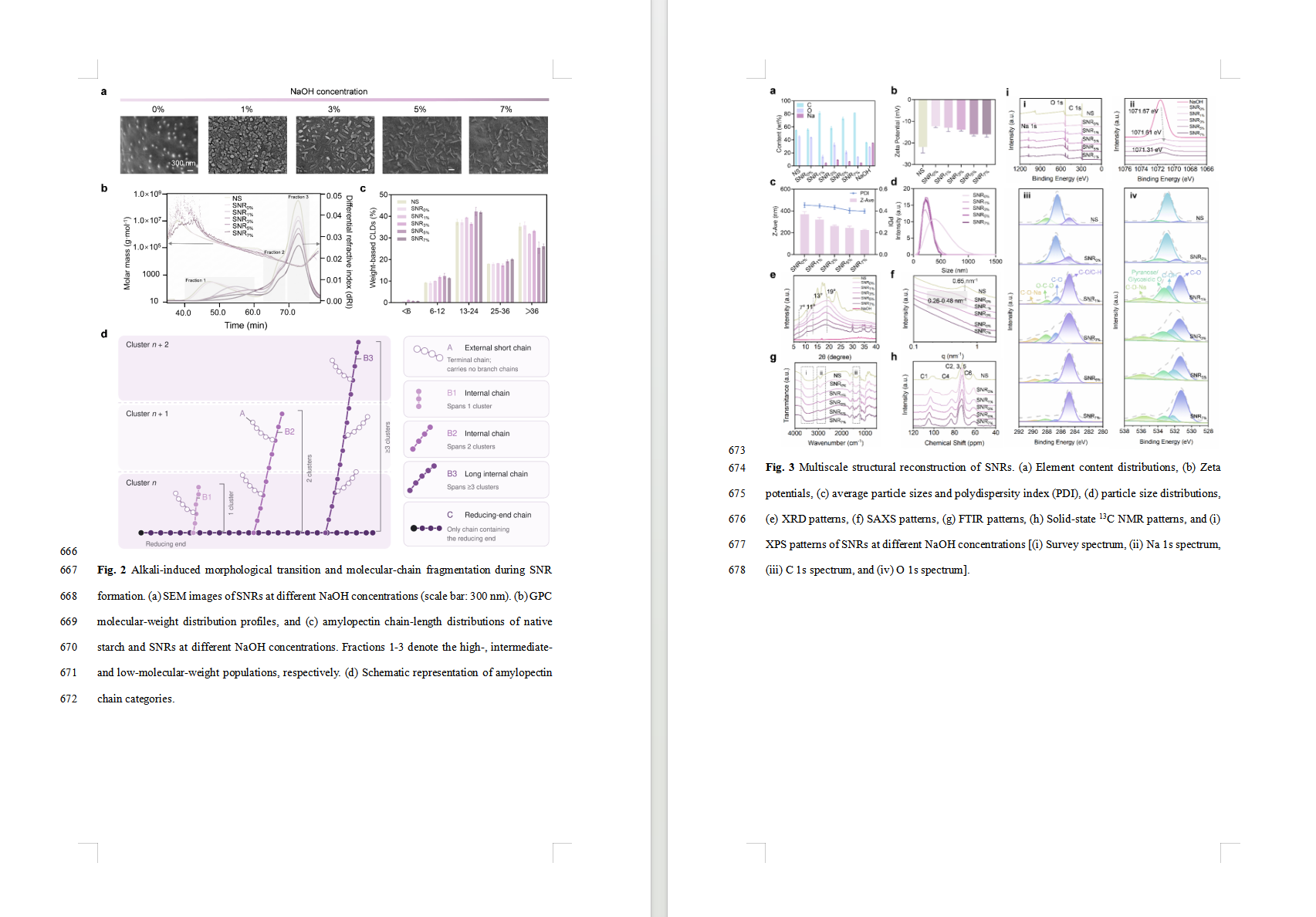Click the 'Wavenumber (cm⁻¹)' axis label

[x=835, y=443]
